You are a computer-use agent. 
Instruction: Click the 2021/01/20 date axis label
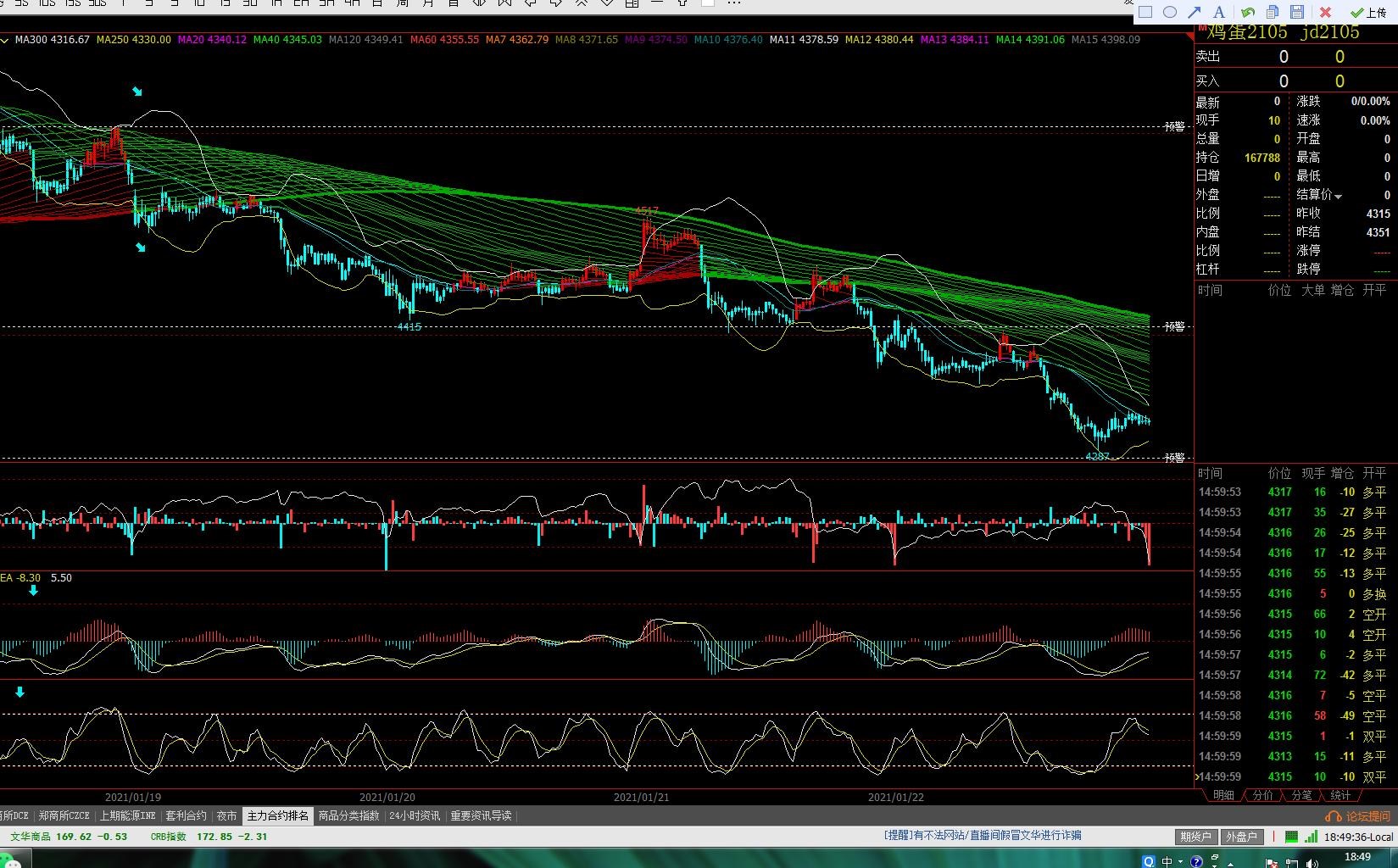387,798
